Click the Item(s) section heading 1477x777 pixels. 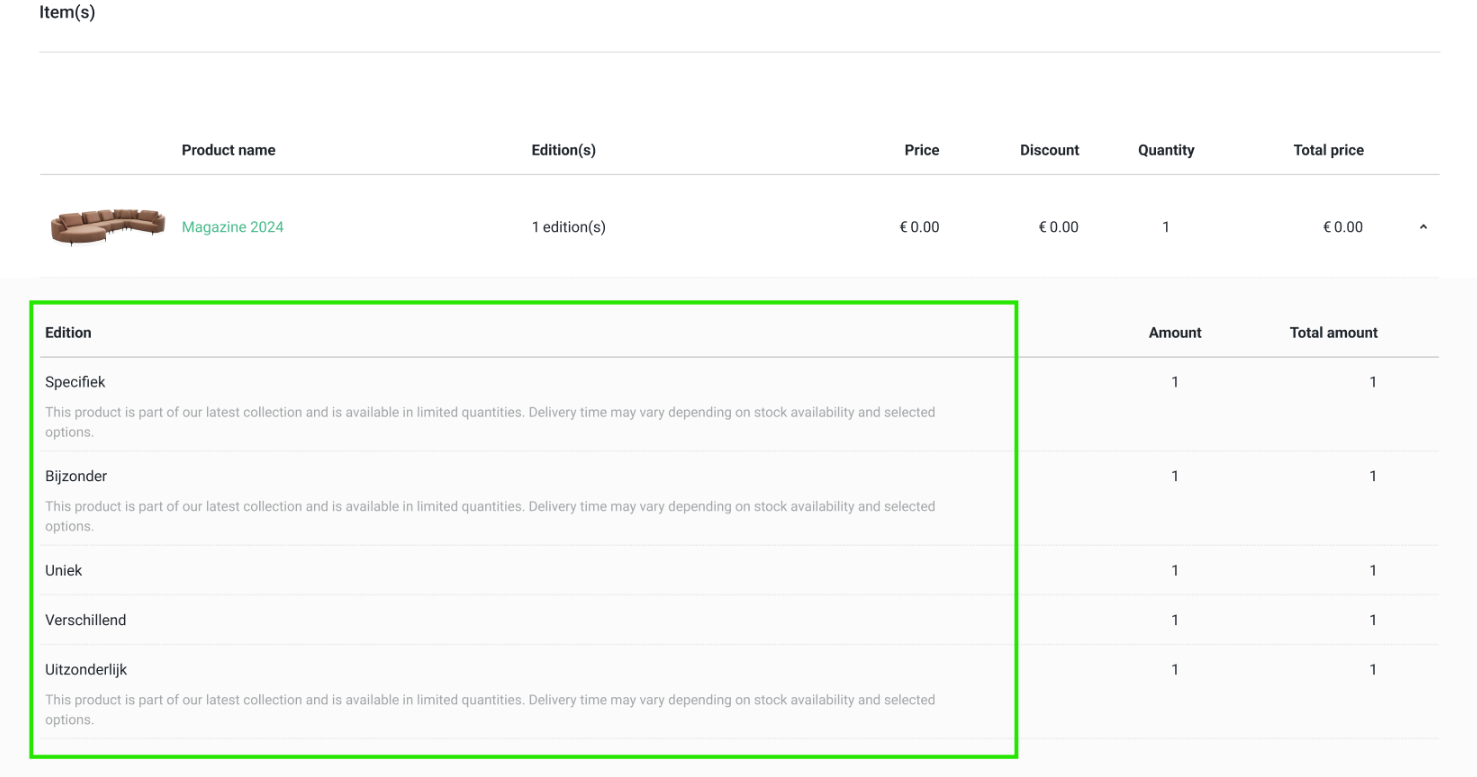67,13
